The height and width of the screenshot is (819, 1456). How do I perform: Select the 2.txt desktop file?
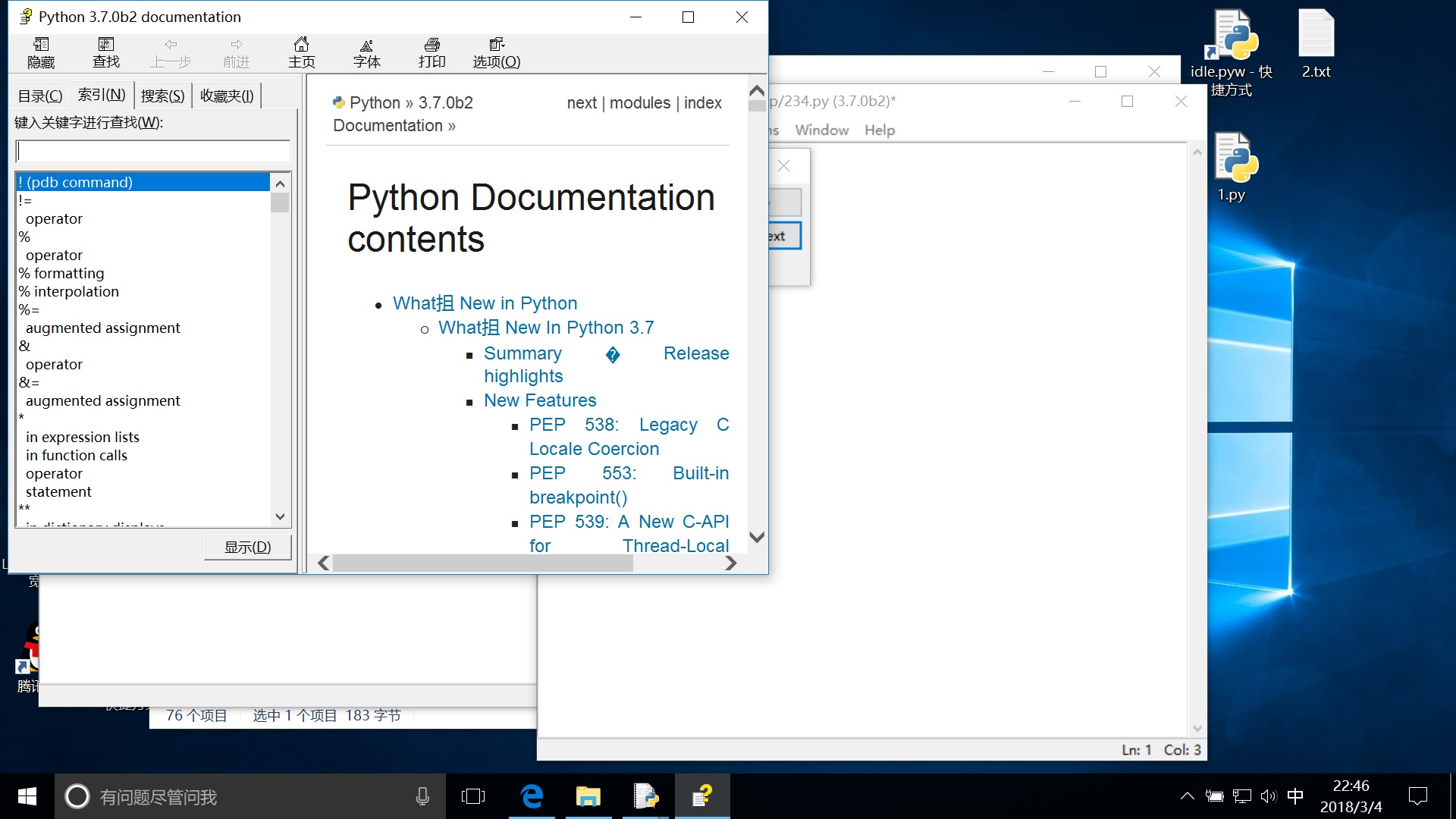pyautogui.click(x=1316, y=44)
